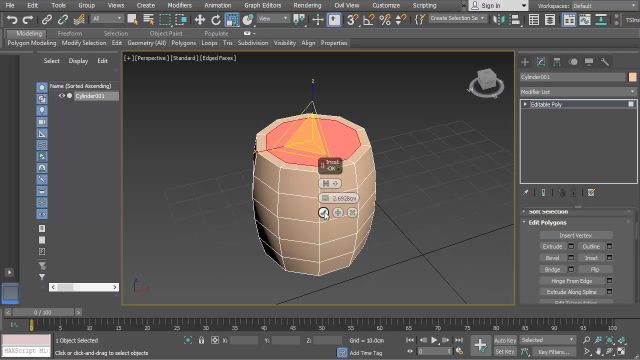Open the Rendering menu

307,5
